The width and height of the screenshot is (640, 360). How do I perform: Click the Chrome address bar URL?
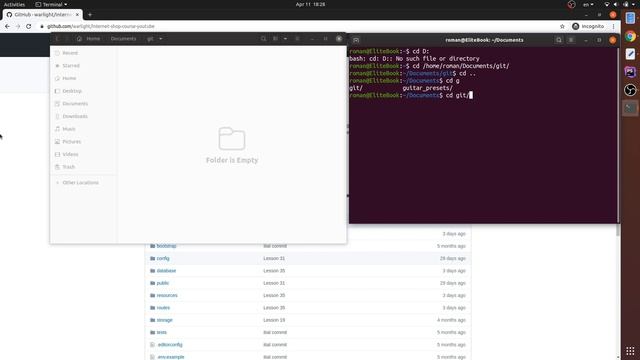pos(100,26)
